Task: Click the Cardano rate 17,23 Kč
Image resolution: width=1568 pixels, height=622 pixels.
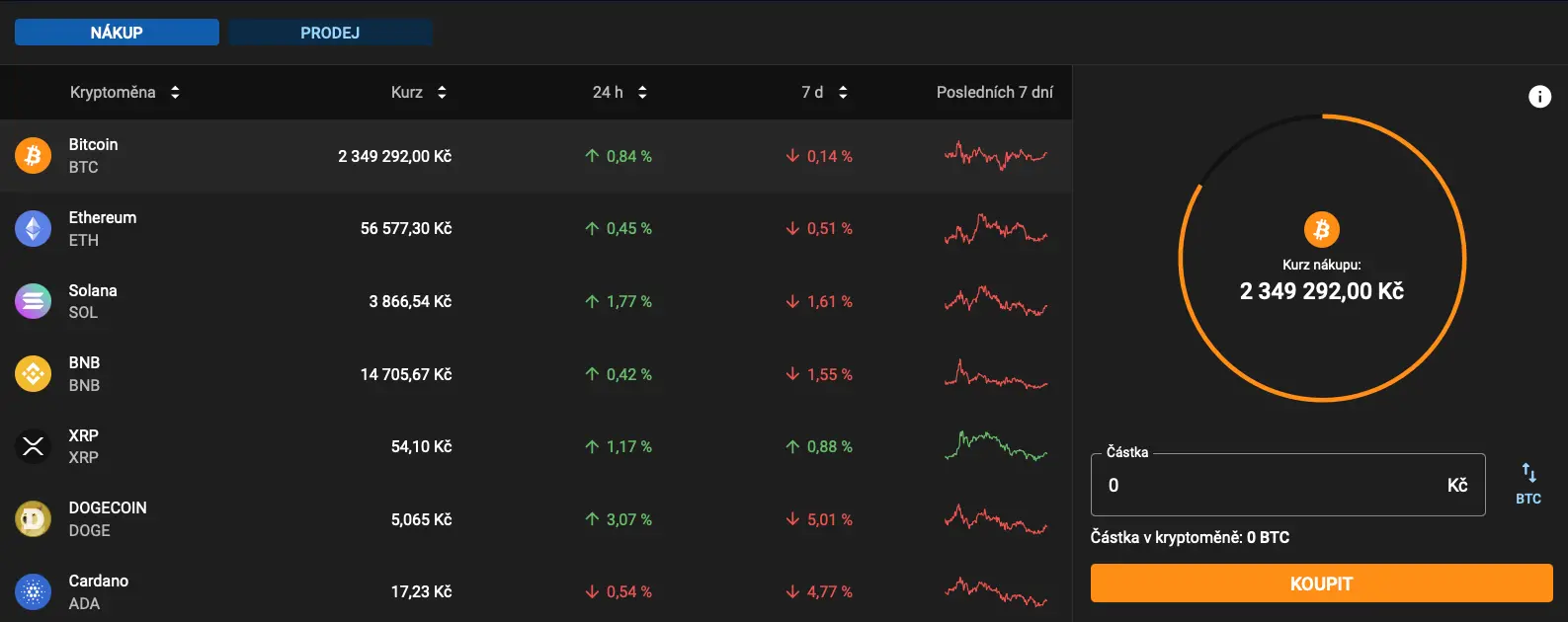Action: click(422, 592)
